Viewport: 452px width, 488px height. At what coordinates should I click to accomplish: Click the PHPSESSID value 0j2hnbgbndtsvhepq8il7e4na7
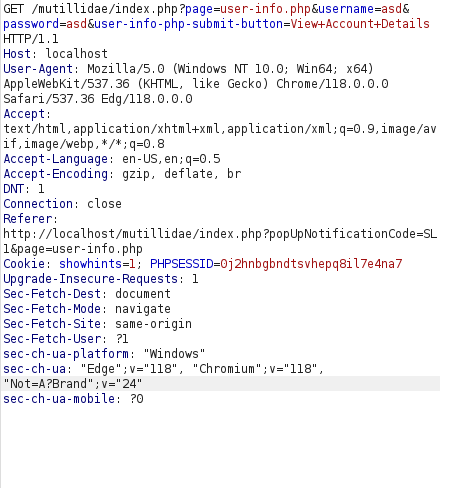pyautogui.click(x=311, y=264)
